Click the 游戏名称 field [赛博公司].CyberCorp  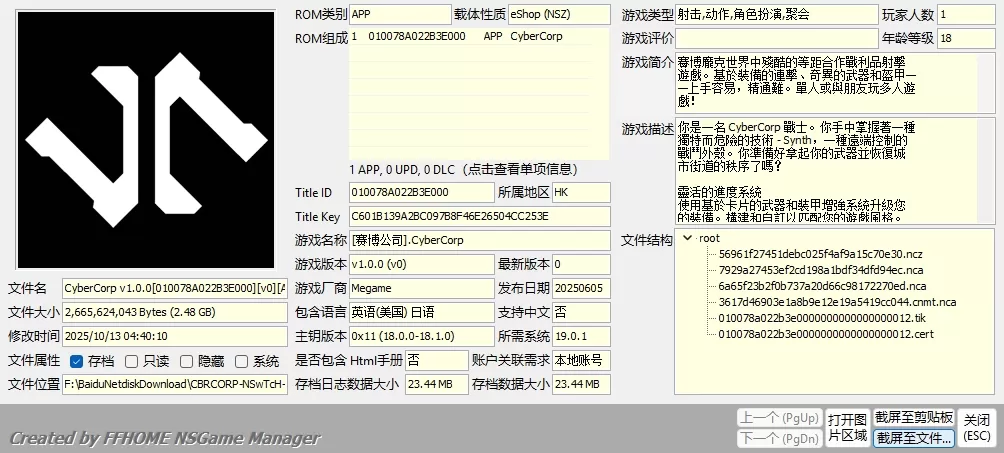point(480,240)
